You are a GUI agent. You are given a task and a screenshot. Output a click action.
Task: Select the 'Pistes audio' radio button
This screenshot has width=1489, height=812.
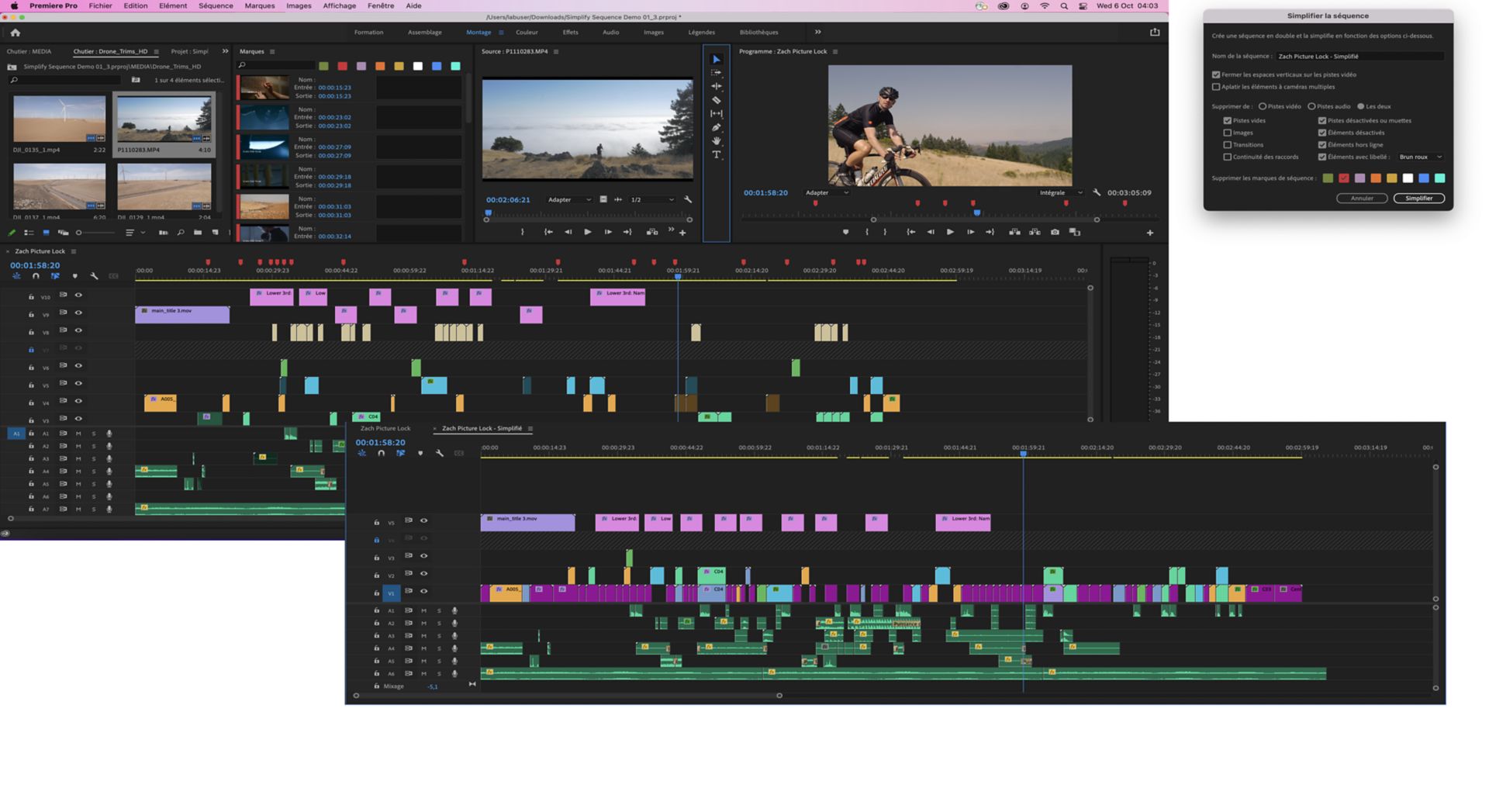click(x=1311, y=106)
